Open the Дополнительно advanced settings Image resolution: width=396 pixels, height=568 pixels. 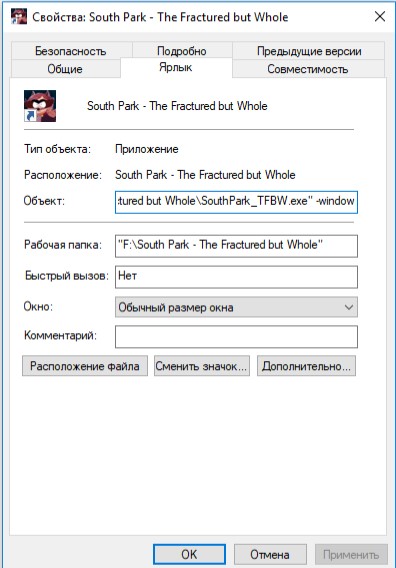[x=307, y=366]
